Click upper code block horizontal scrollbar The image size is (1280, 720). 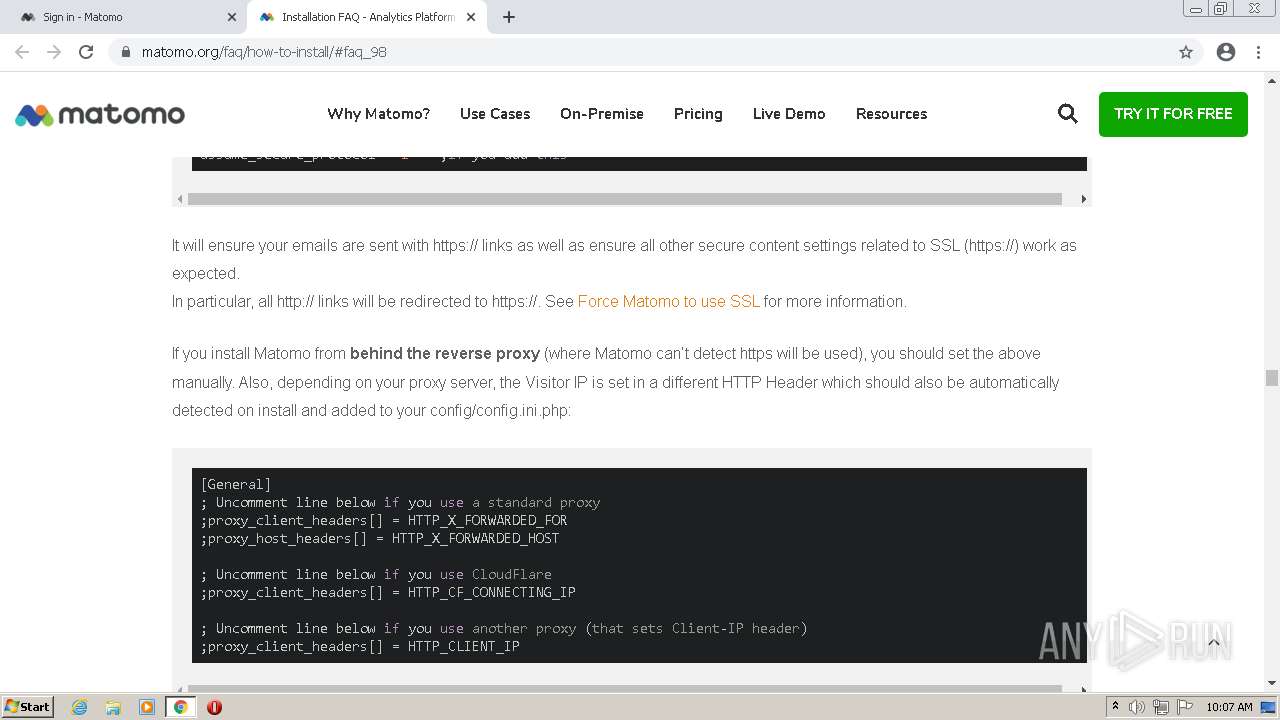coord(625,199)
